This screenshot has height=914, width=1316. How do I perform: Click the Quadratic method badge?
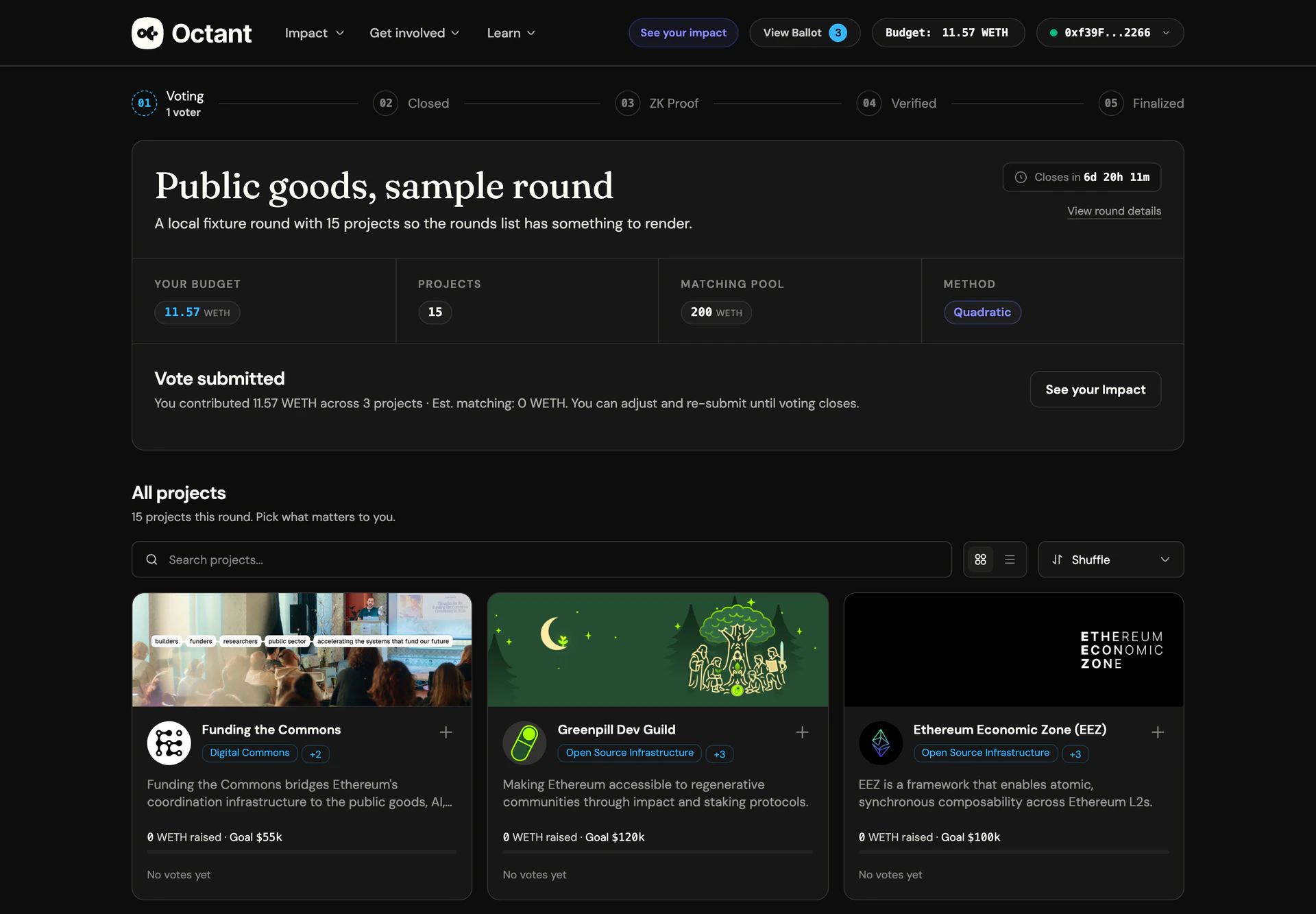pos(982,313)
